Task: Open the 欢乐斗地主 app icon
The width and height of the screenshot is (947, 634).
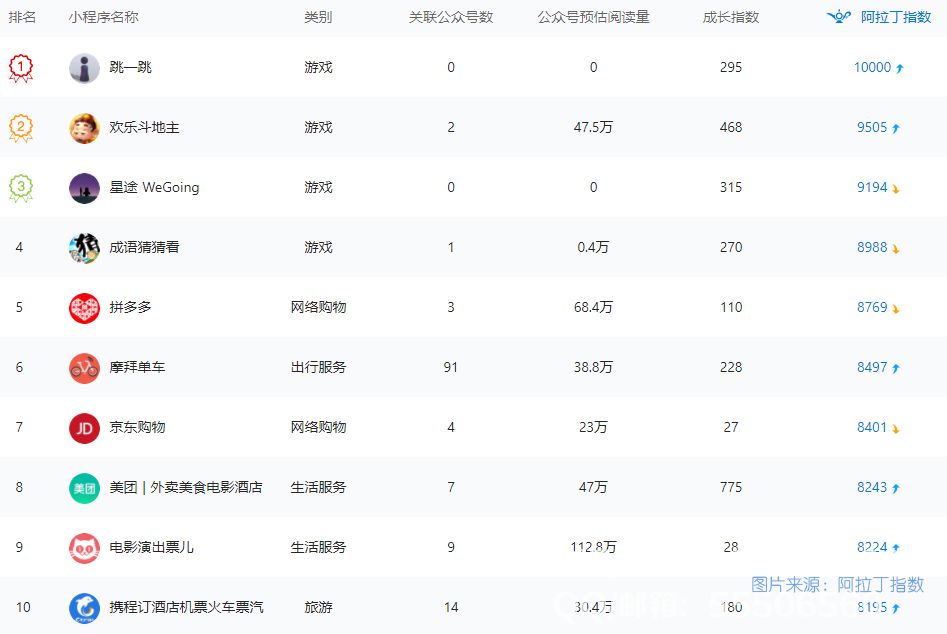Action: pyautogui.click(x=85, y=127)
